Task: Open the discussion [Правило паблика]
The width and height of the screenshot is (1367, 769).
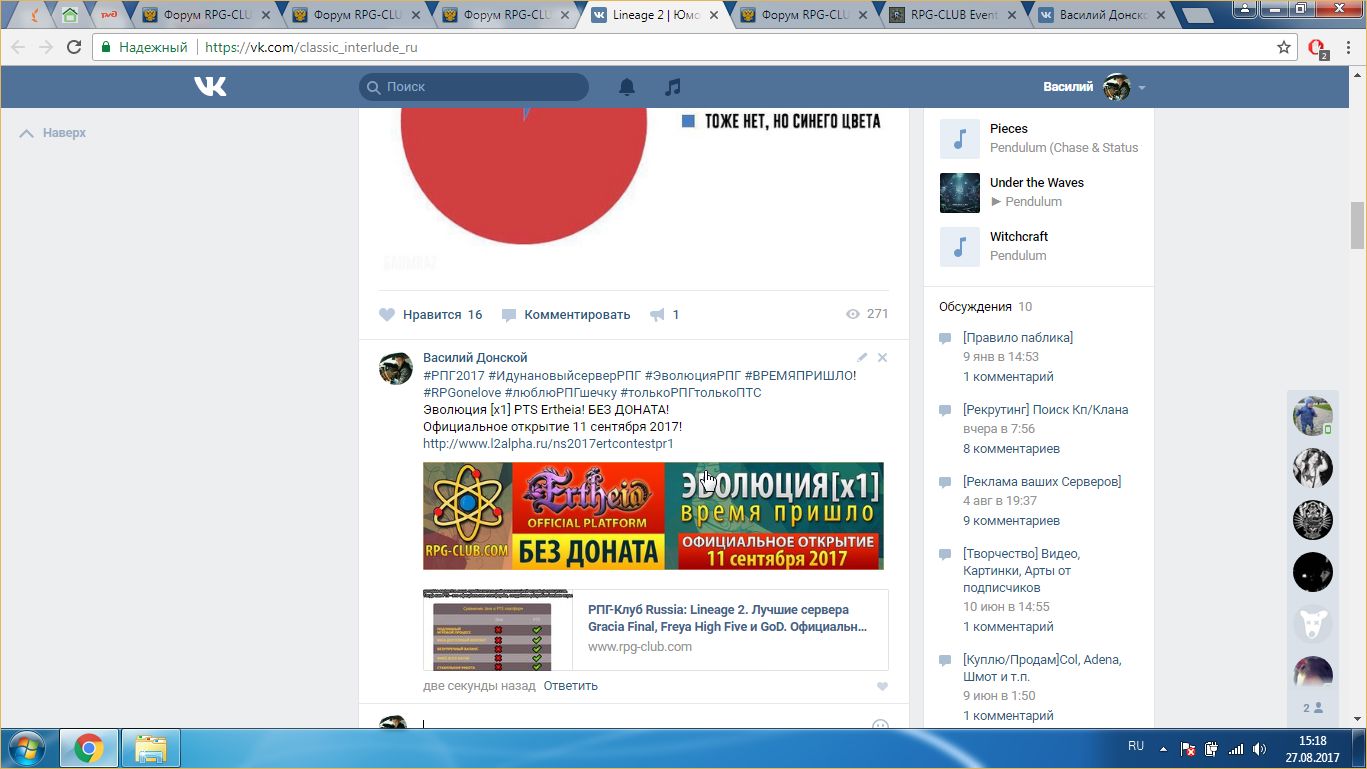Action: (x=1018, y=337)
